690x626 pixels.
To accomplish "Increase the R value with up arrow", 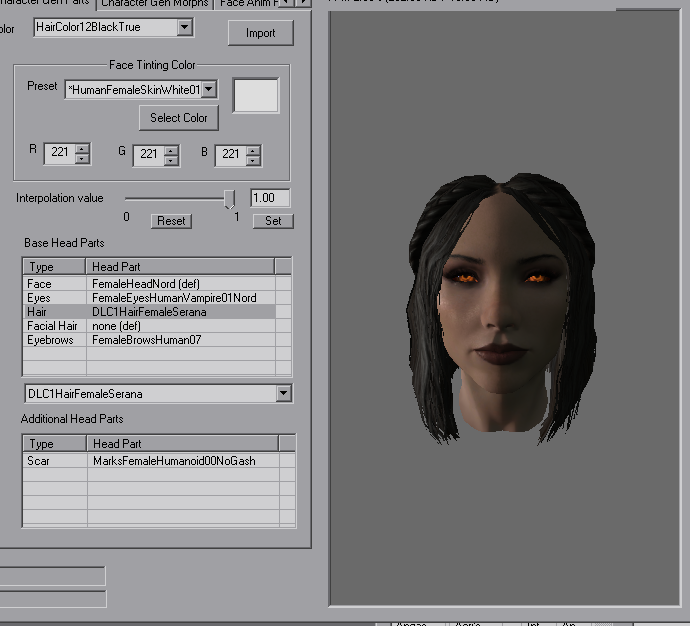I will (82, 148).
